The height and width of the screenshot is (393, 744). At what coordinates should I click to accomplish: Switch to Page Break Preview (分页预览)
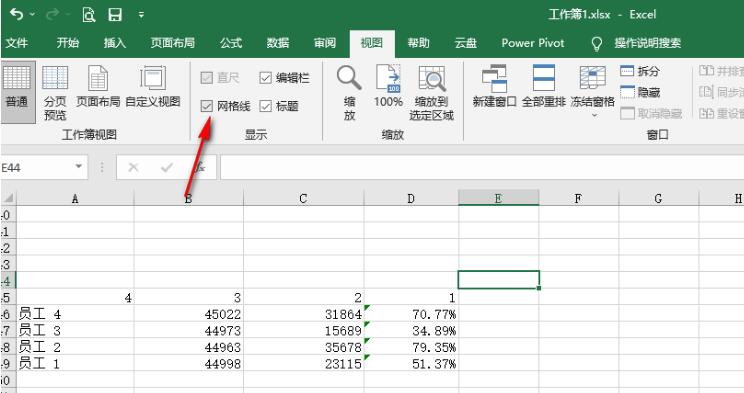point(55,92)
